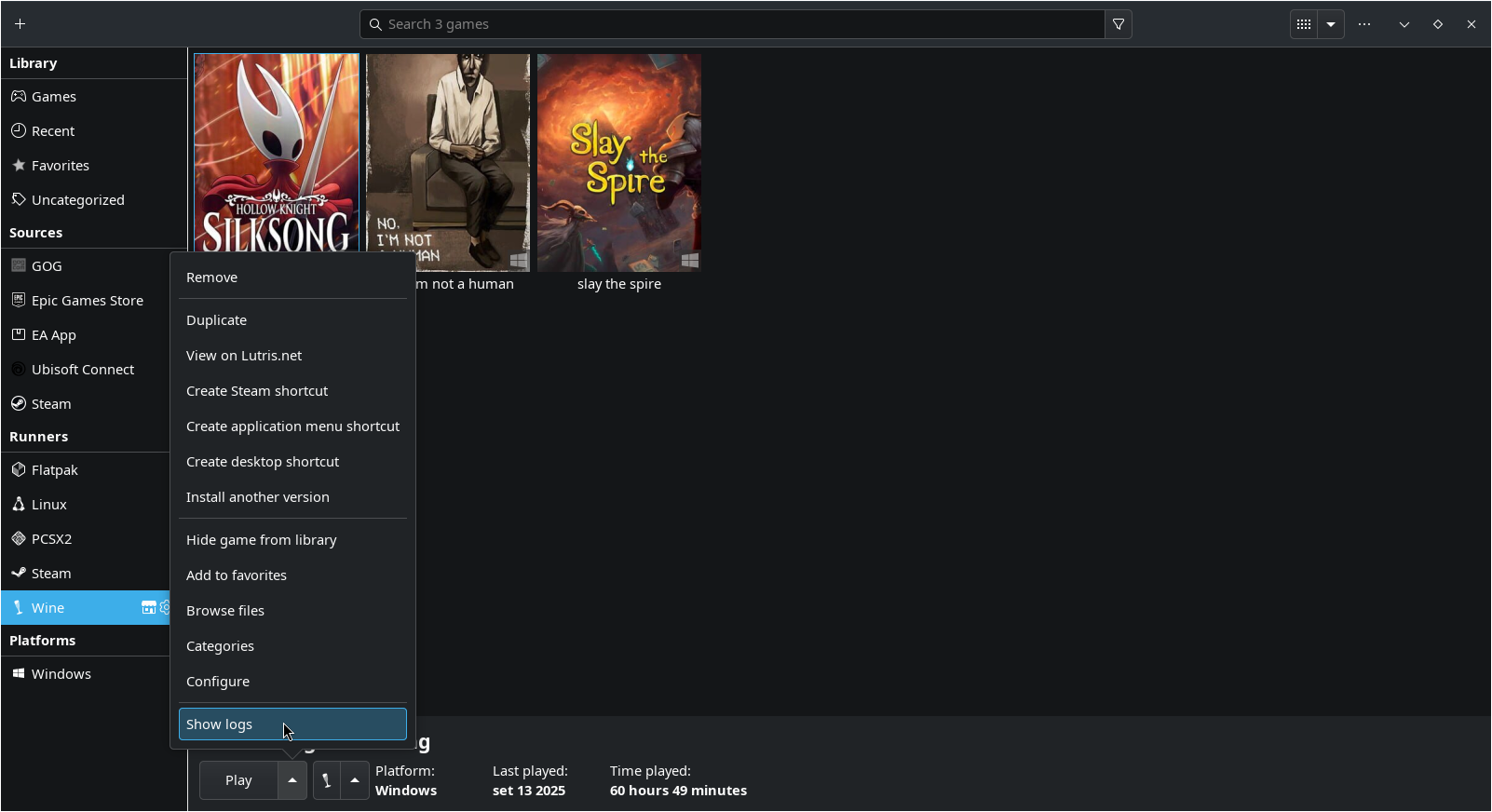Expand view options dropdown arrow

point(1331,24)
